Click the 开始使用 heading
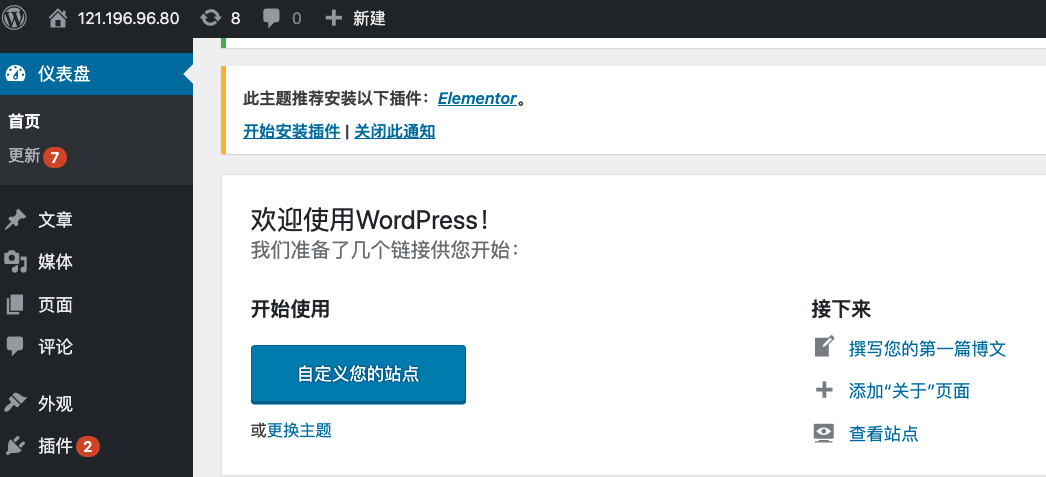 click(x=290, y=309)
